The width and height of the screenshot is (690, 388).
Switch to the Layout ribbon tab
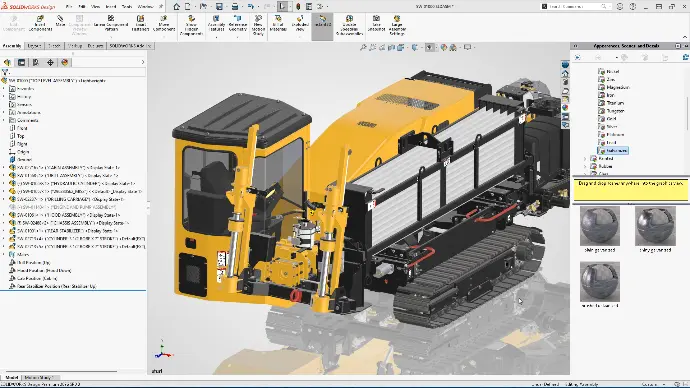pyautogui.click(x=34, y=46)
